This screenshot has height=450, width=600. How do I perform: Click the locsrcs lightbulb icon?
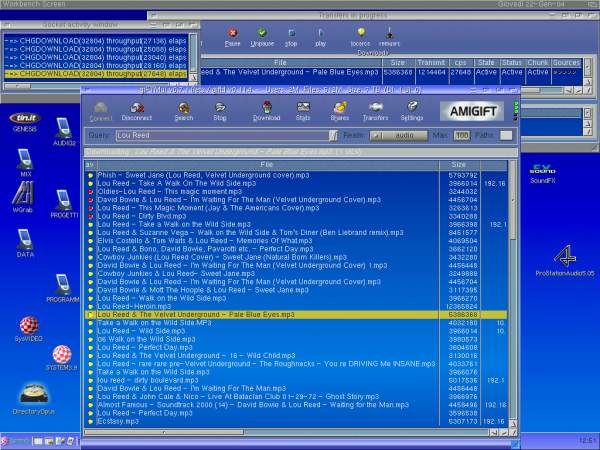[360, 37]
